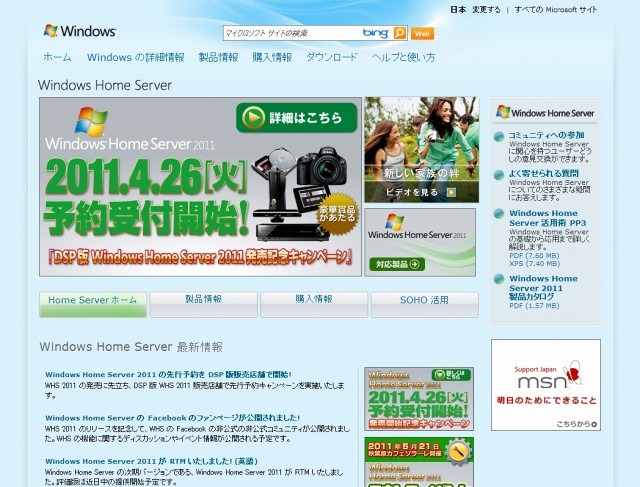Click the green 詳細はこちら banner button

coord(296,118)
